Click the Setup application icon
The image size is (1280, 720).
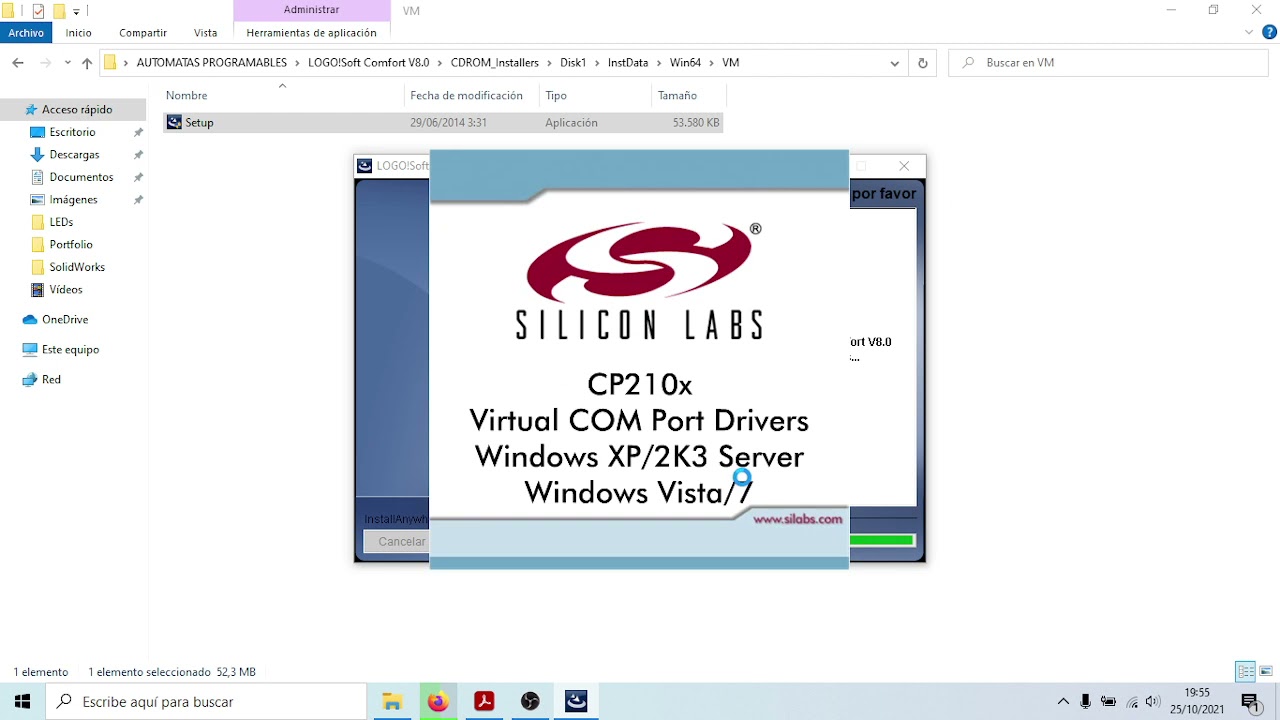(175, 122)
